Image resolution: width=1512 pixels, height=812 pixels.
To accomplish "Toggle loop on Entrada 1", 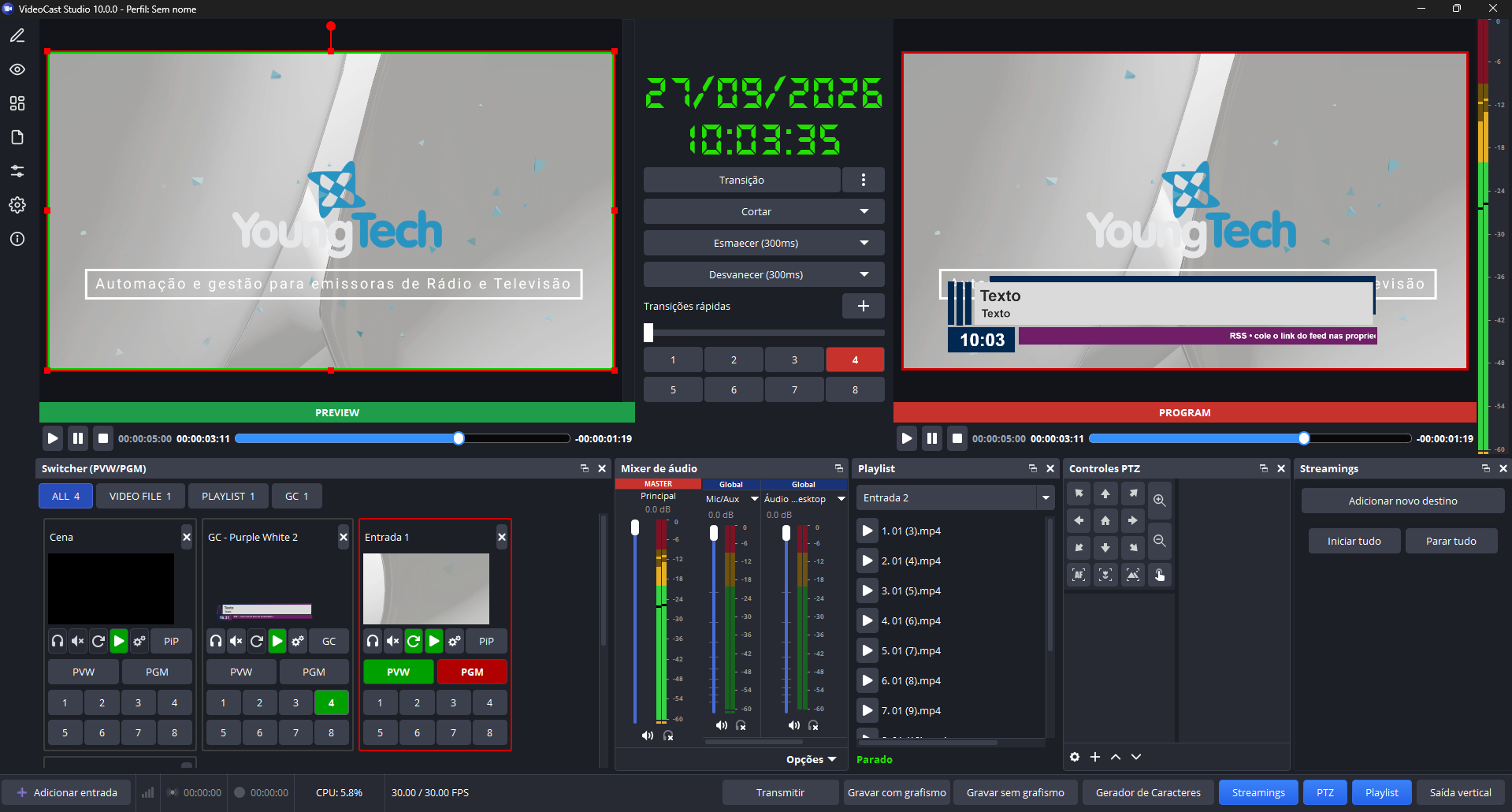I will (x=414, y=641).
